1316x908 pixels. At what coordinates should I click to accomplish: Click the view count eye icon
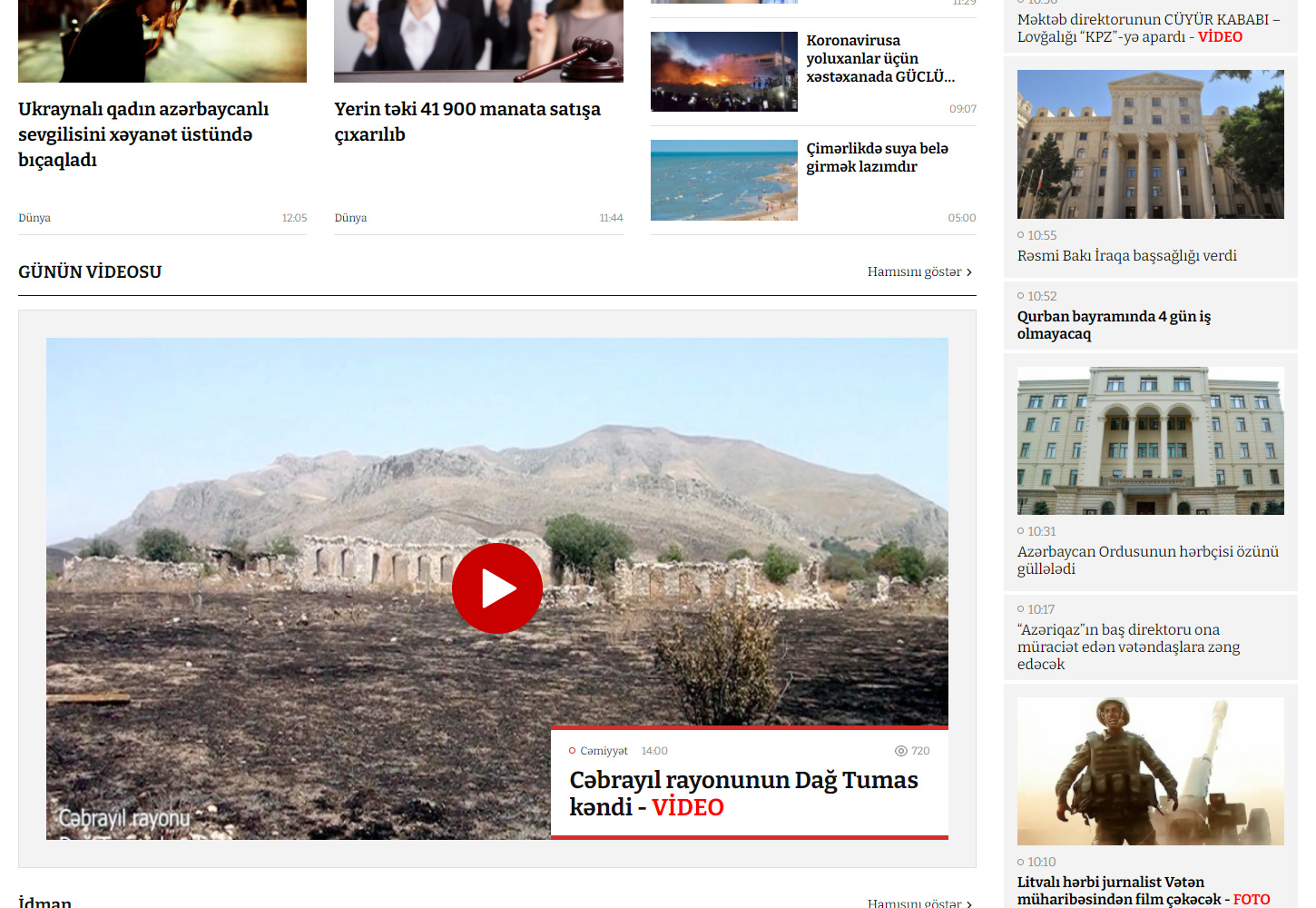900,751
